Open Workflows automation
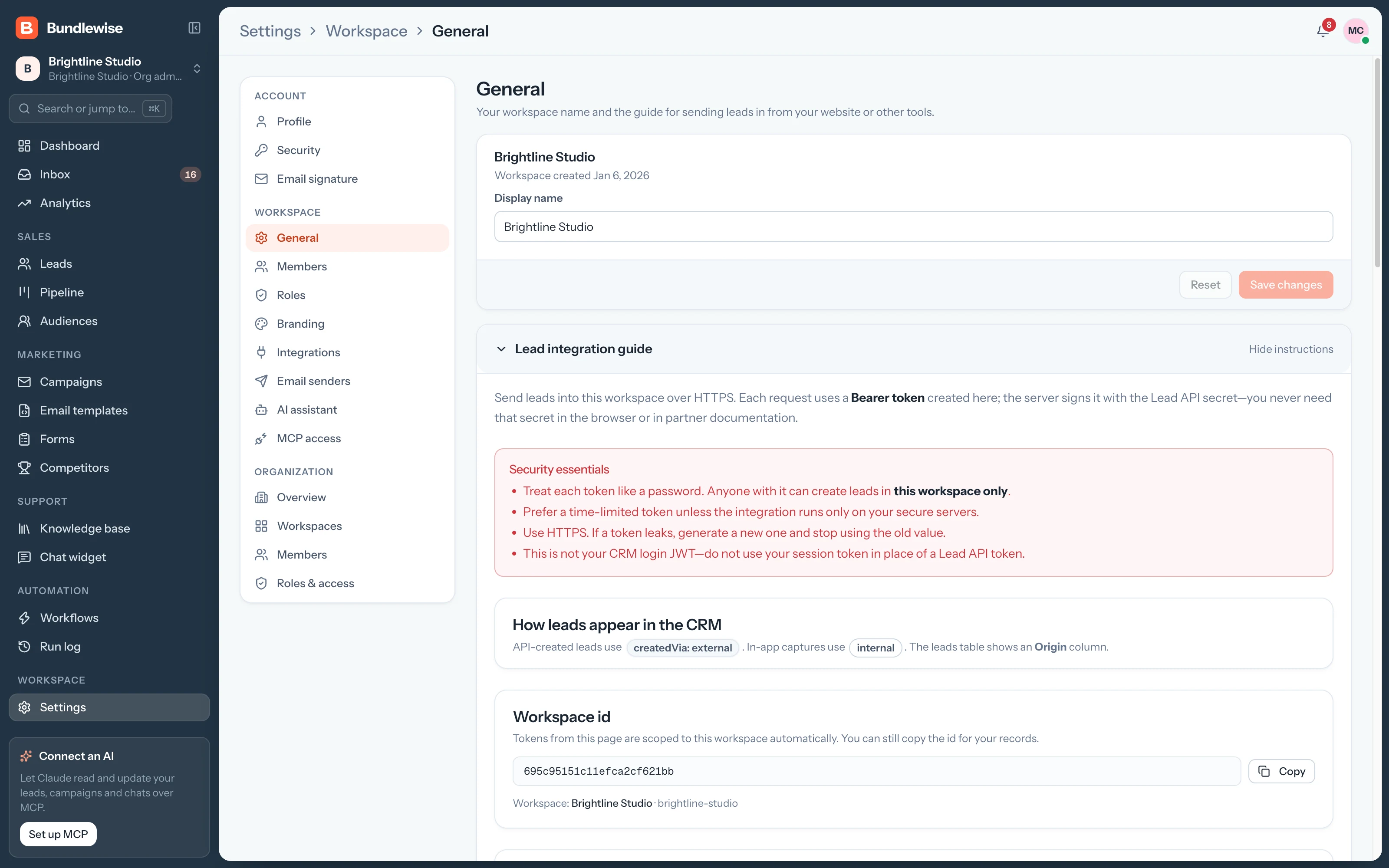1389x868 pixels. pyautogui.click(x=109, y=618)
